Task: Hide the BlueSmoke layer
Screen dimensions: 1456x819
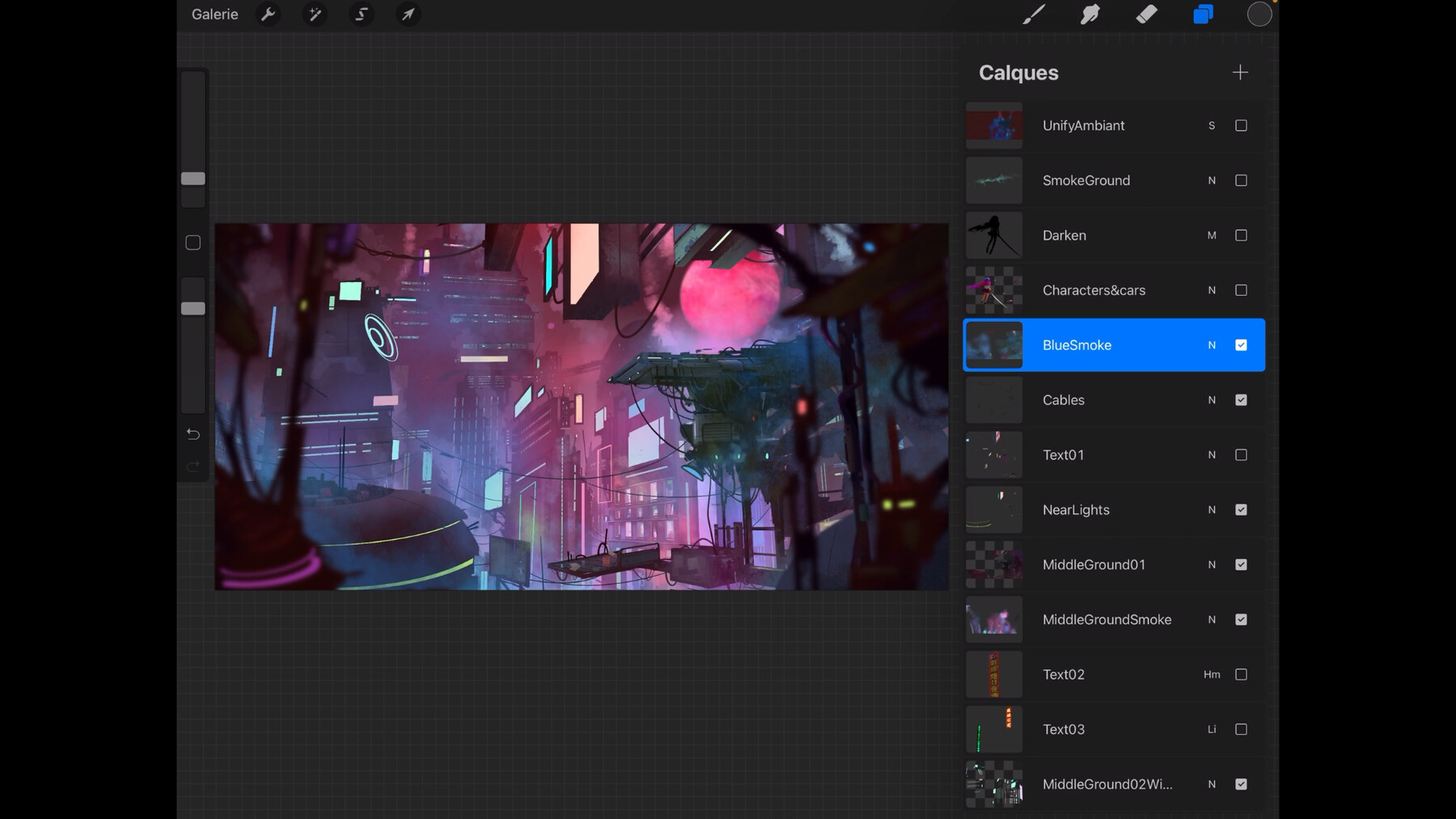Action: coord(1241,345)
